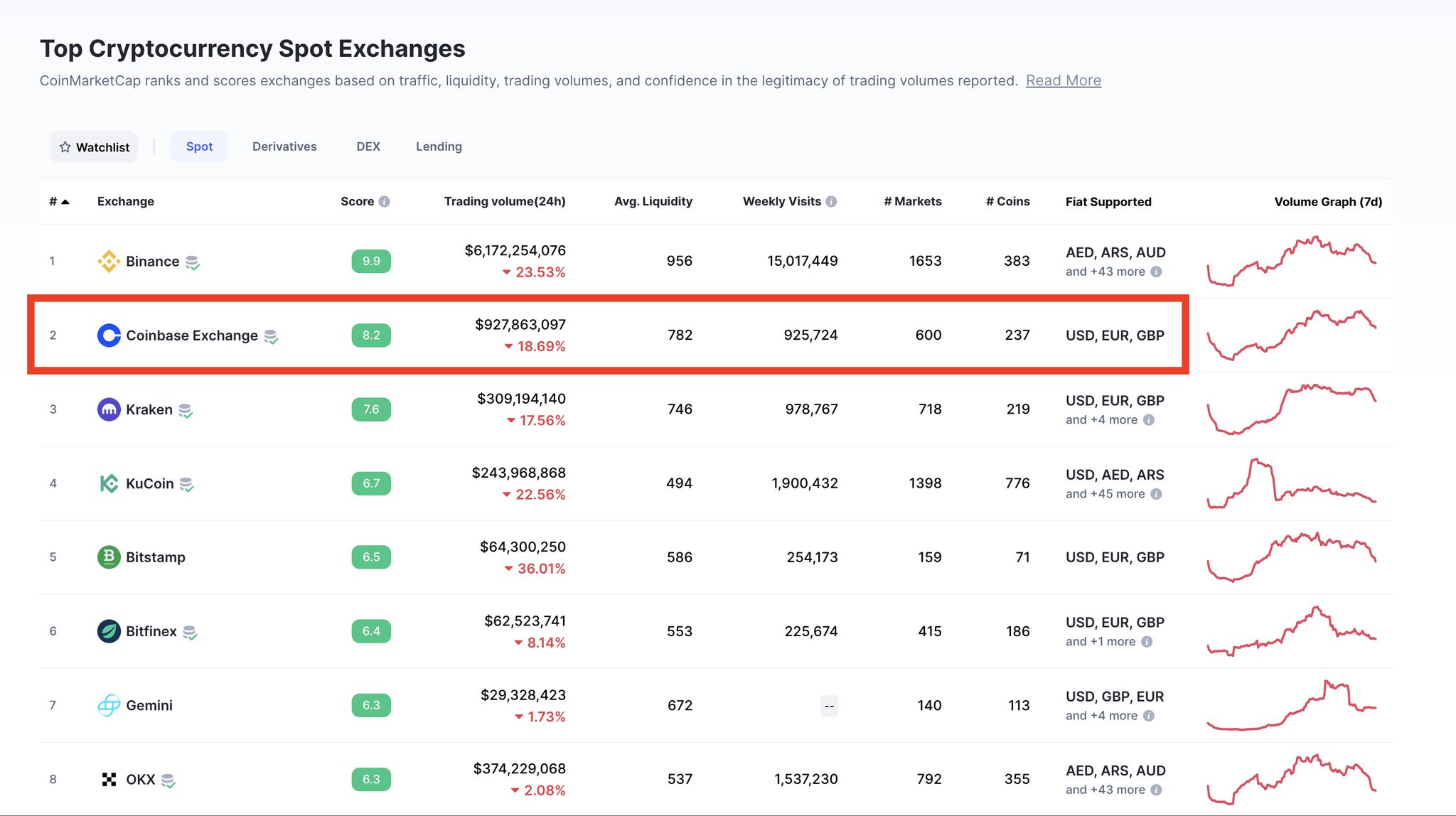Sort by # Markets column header
1456x816 pixels.
click(x=913, y=201)
